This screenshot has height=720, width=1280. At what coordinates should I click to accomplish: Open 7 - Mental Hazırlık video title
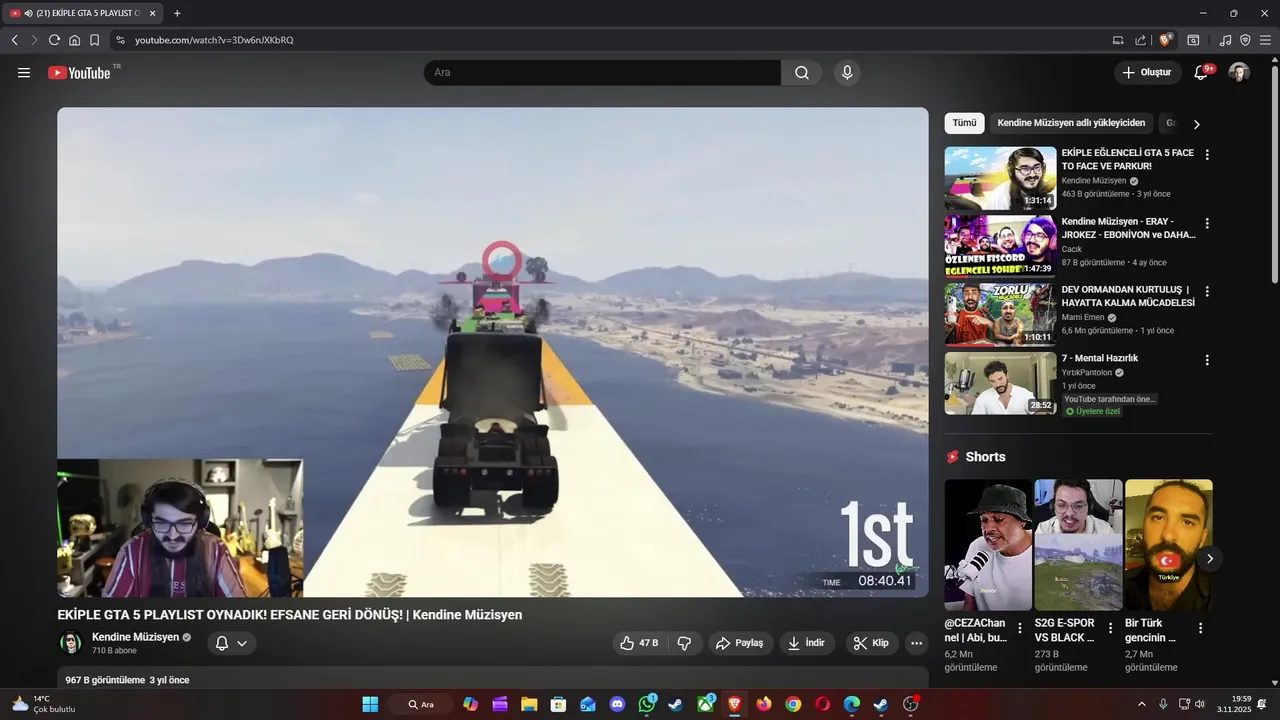click(1100, 358)
